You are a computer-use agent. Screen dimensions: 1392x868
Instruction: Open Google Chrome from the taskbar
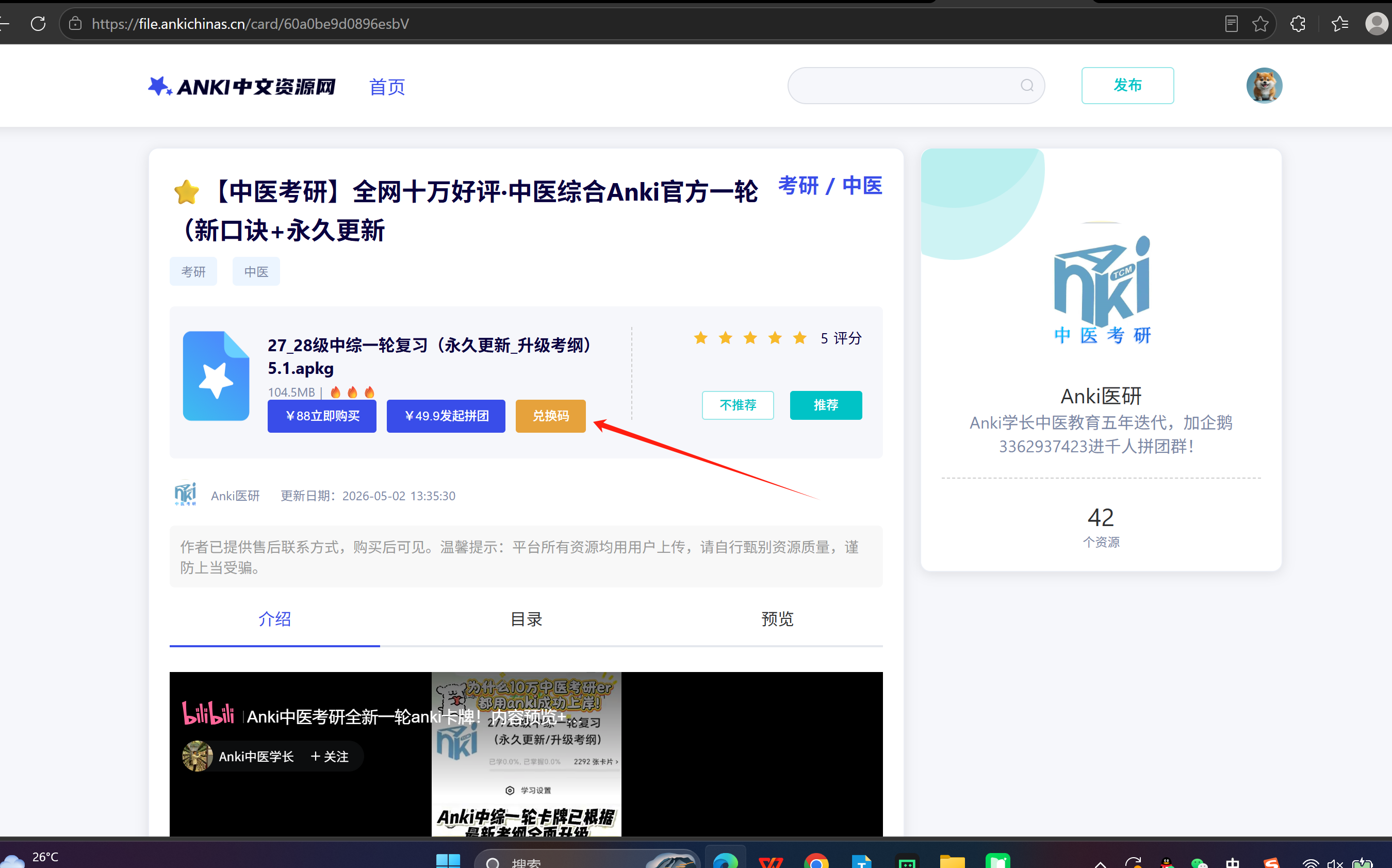(x=816, y=861)
